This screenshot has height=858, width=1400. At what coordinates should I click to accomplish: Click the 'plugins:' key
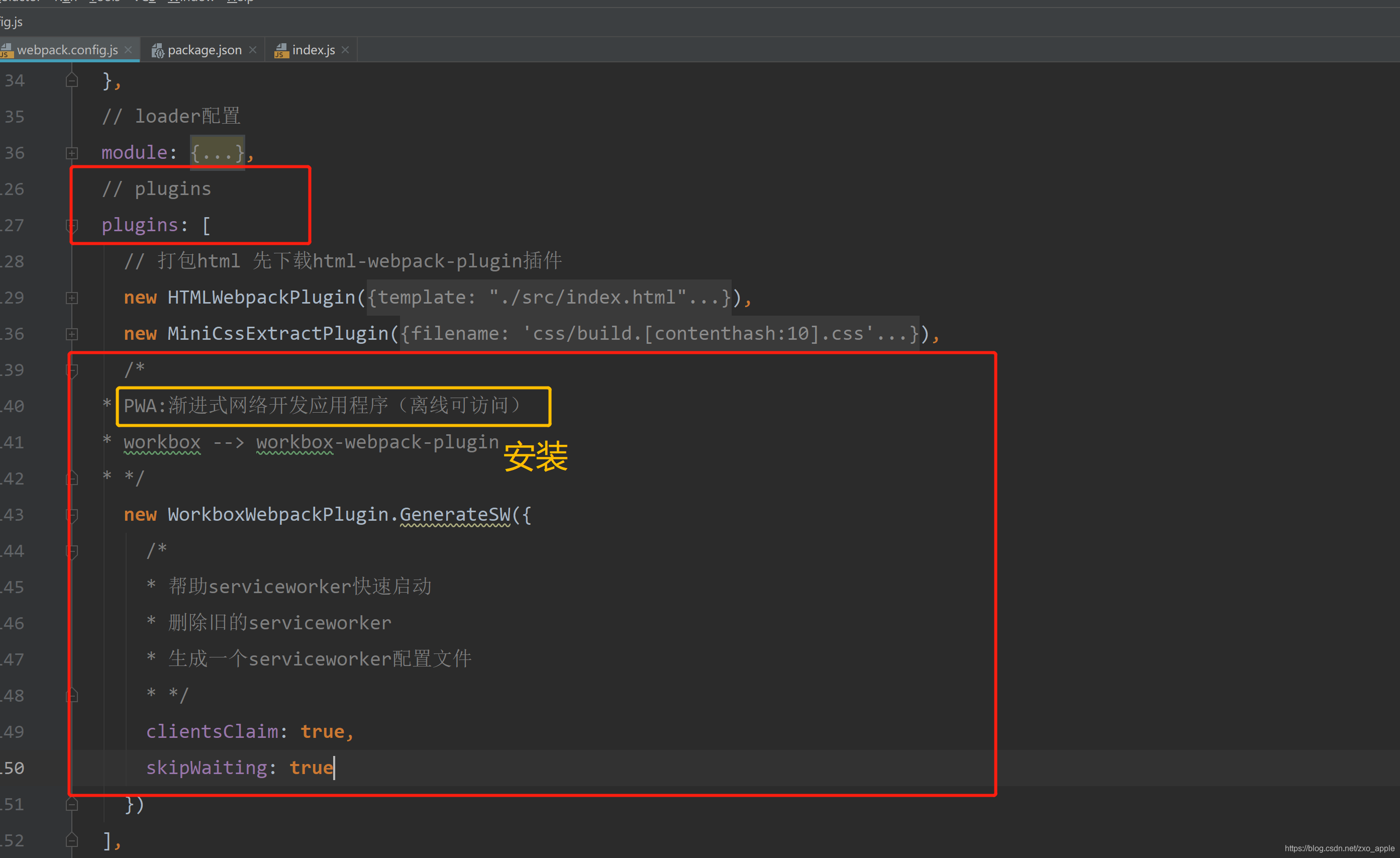pyautogui.click(x=145, y=226)
